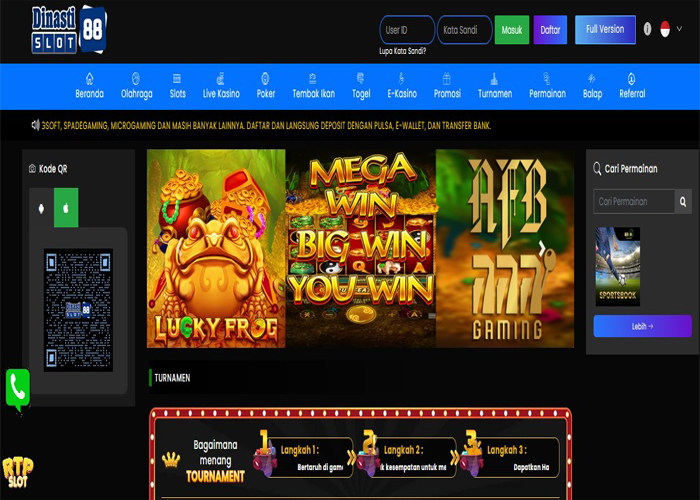The width and height of the screenshot is (700, 500).
Task: Click the Slots menu label
Action: click(x=177, y=94)
